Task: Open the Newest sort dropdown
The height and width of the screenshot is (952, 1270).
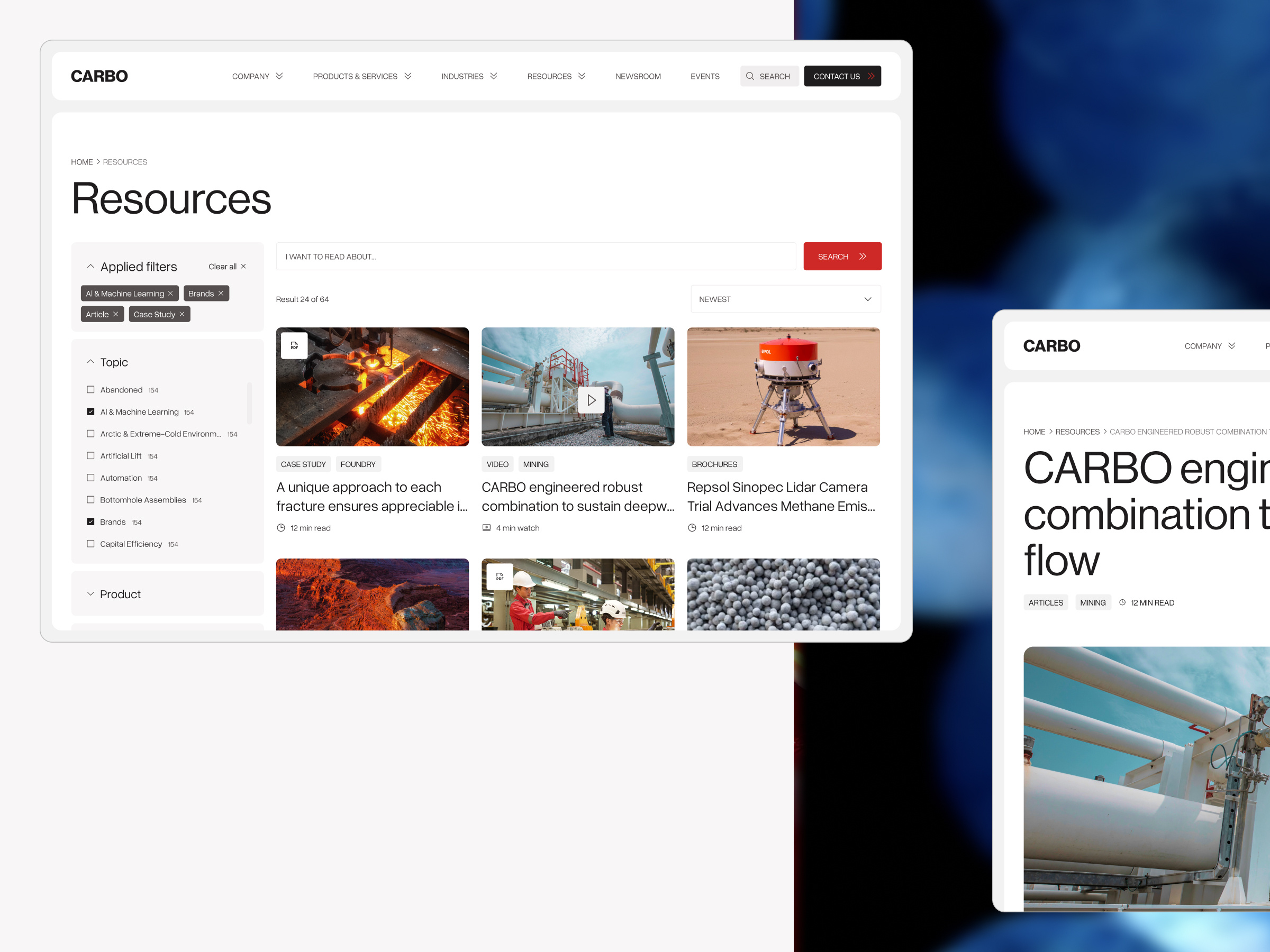Action: click(x=785, y=299)
